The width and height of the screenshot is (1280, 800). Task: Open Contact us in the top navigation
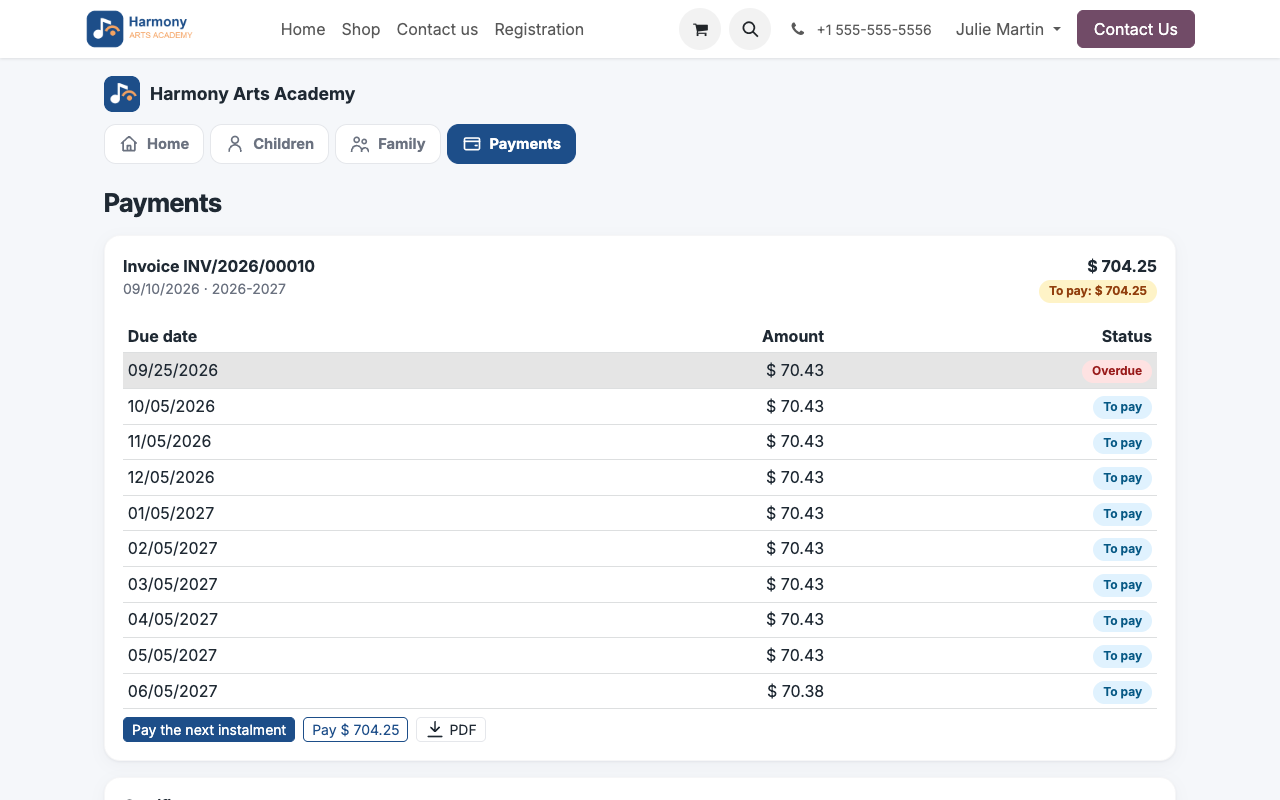coord(437,29)
